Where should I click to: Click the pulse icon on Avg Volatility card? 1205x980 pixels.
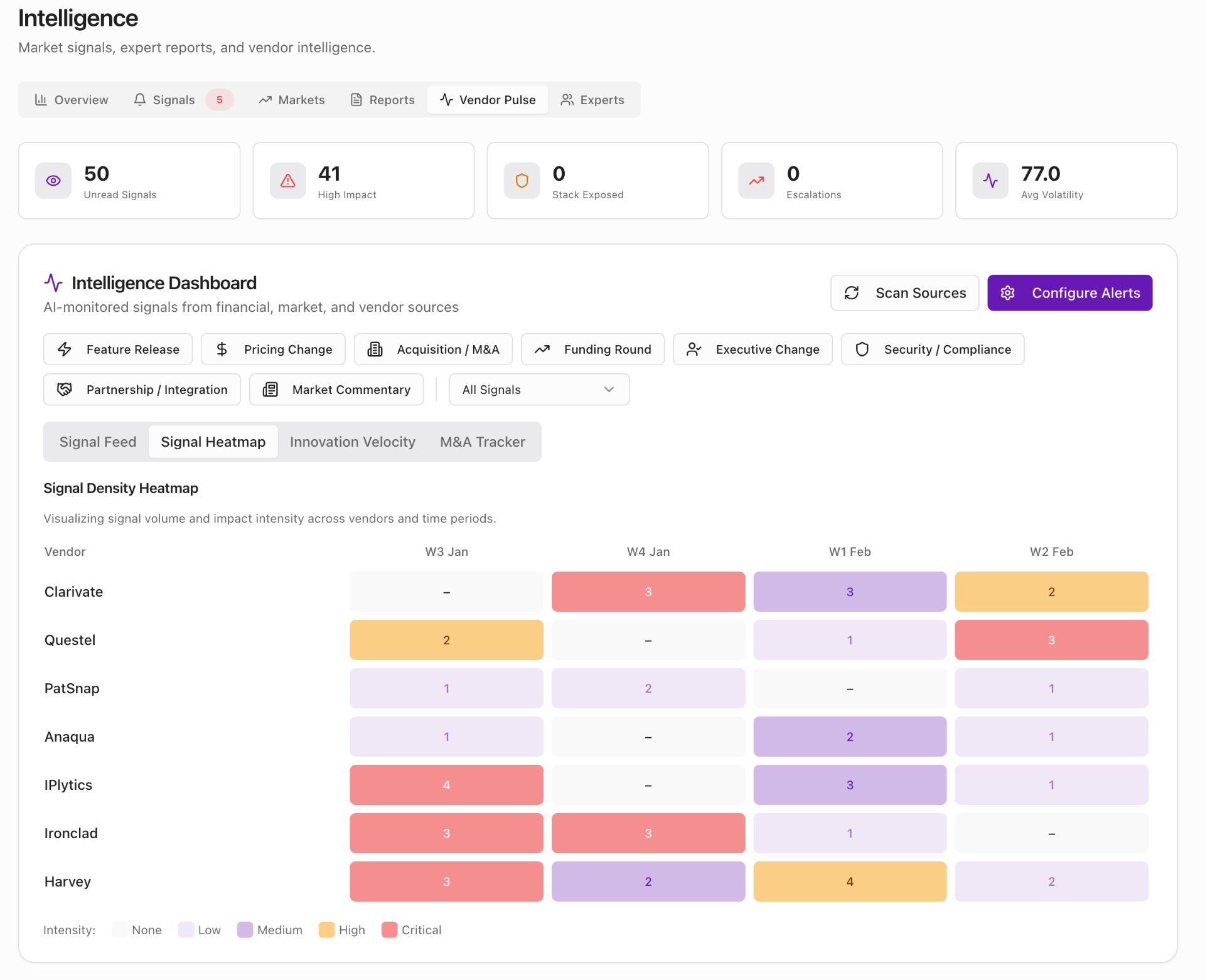click(990, 181)
